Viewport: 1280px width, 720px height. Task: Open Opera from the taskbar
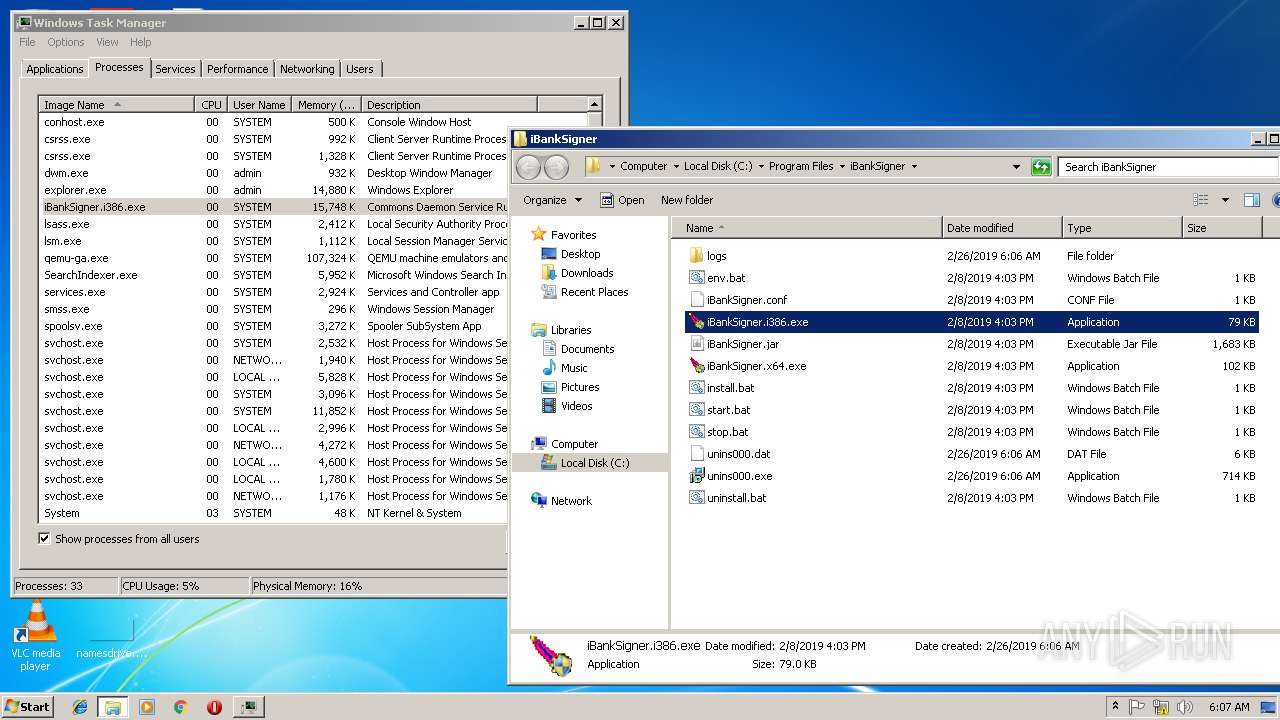[214, 707]
